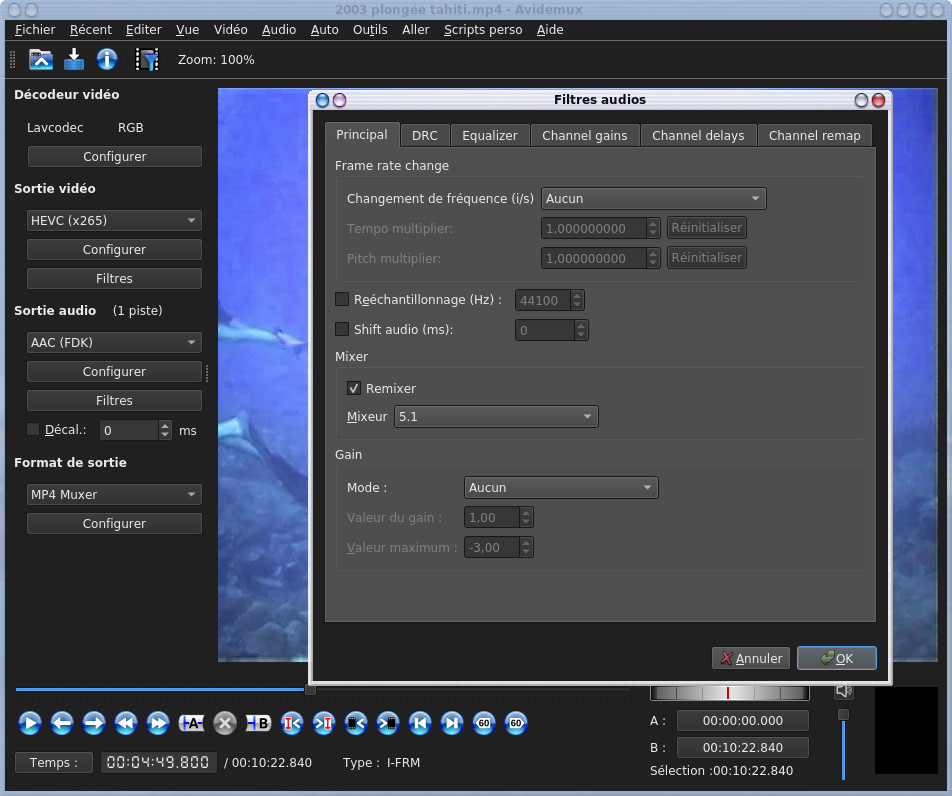Click the timeline seek slider handle
This screenshot has width=952, height=796.
(x=310, y=689)
